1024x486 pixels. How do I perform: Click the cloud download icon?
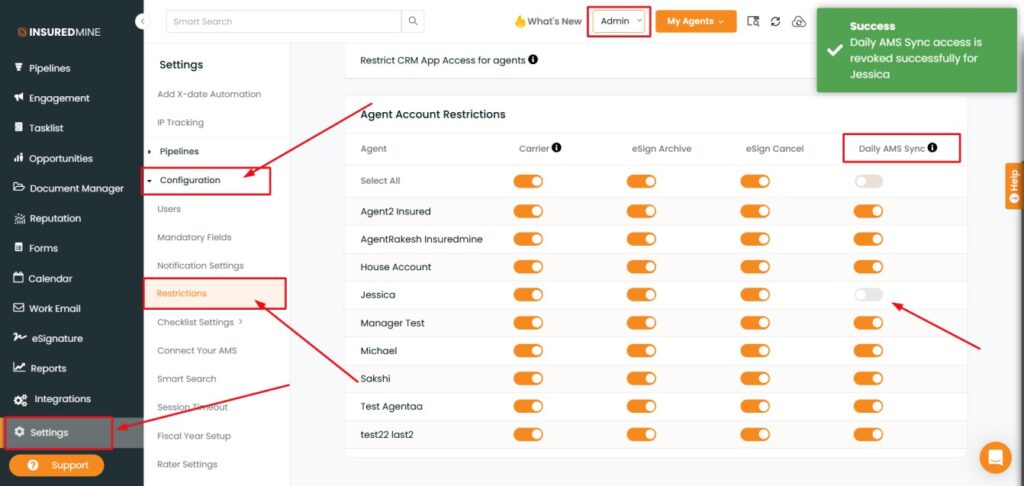click(x=798, y=21)
